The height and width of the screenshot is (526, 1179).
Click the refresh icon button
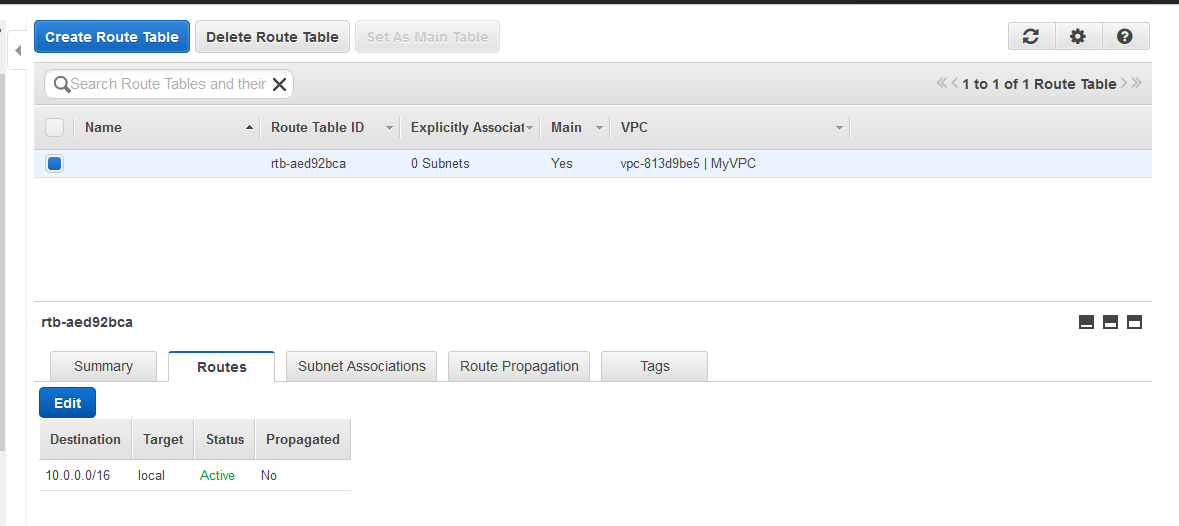click(1031, 36)
